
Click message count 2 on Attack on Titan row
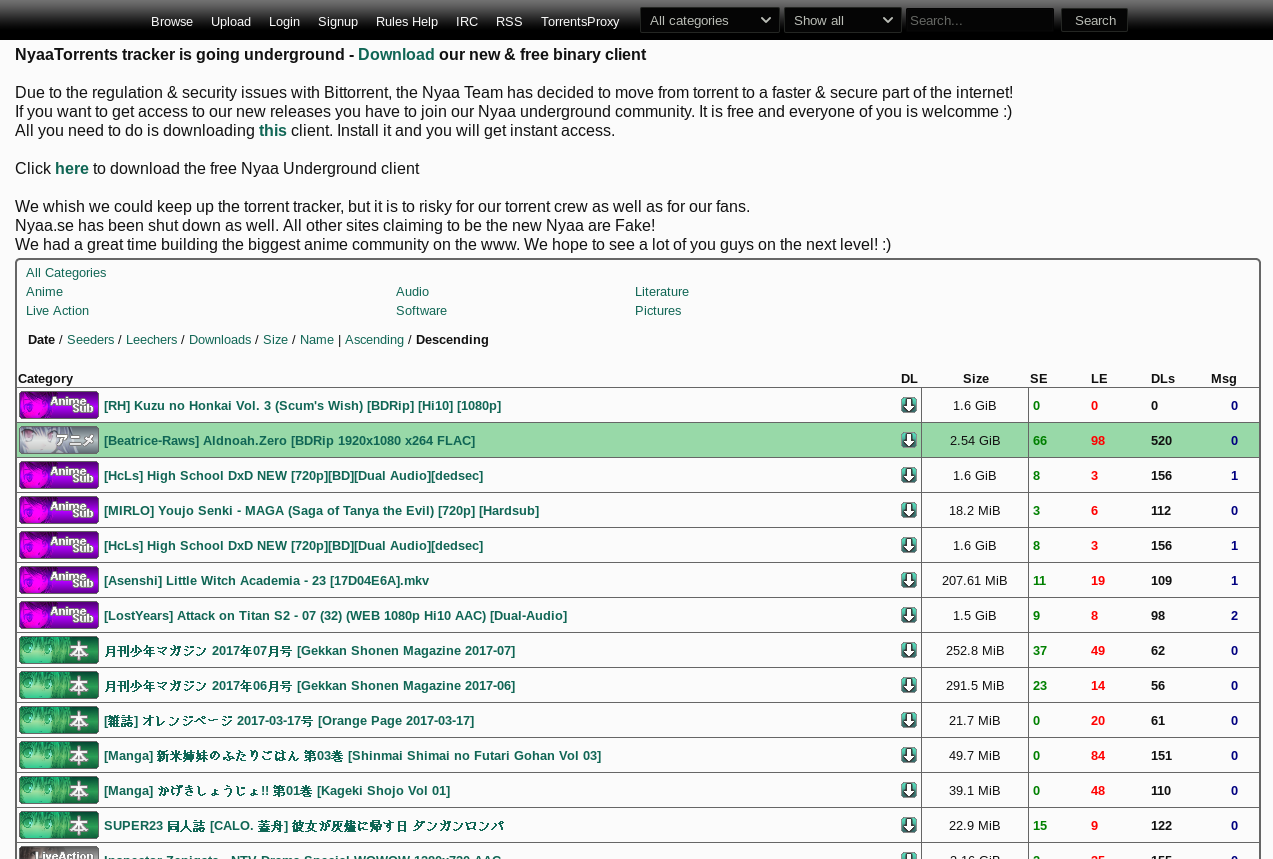pyautogui.click(x=1234, y=616)
